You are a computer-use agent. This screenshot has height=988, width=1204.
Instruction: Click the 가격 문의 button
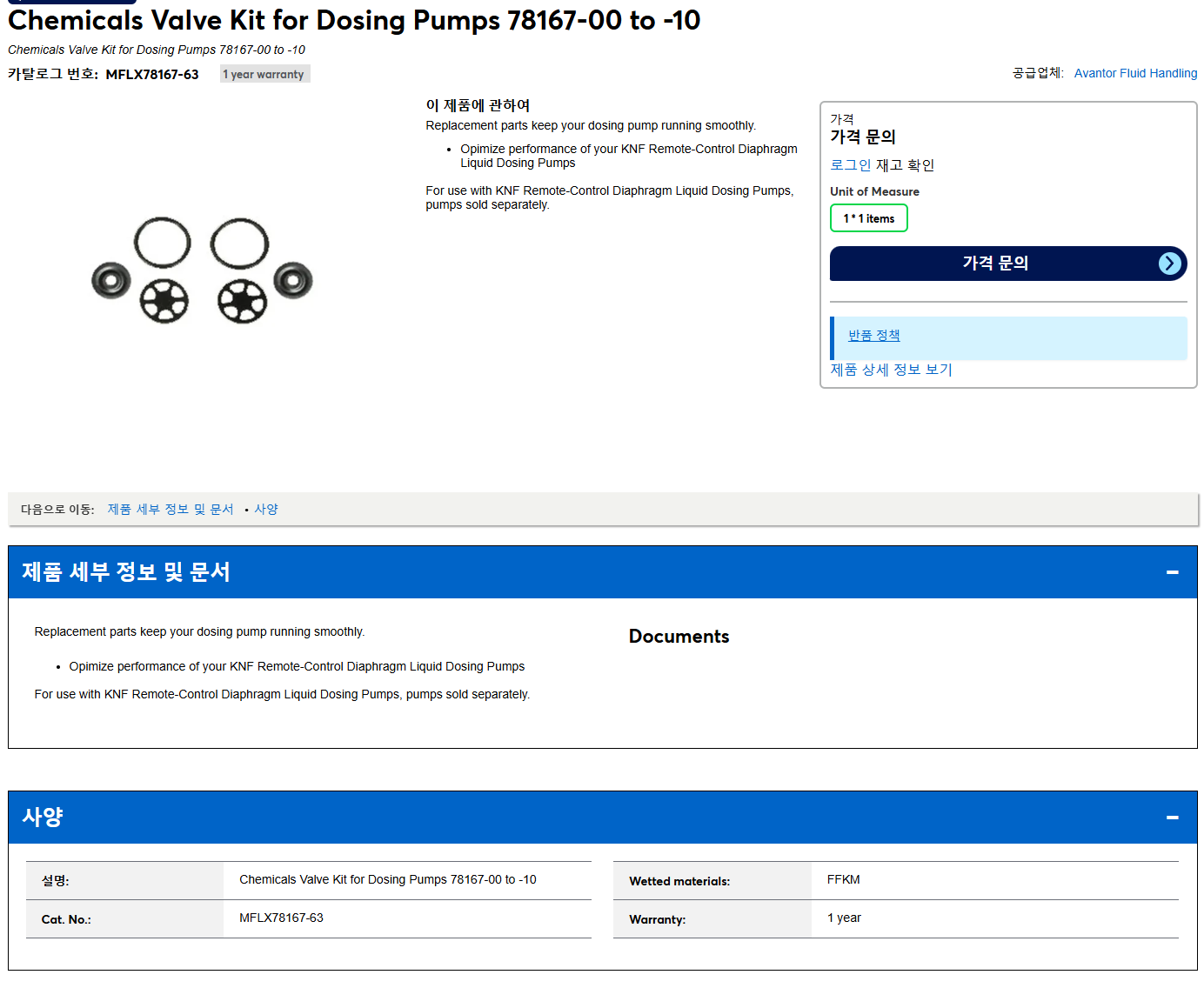point(1008,264)
